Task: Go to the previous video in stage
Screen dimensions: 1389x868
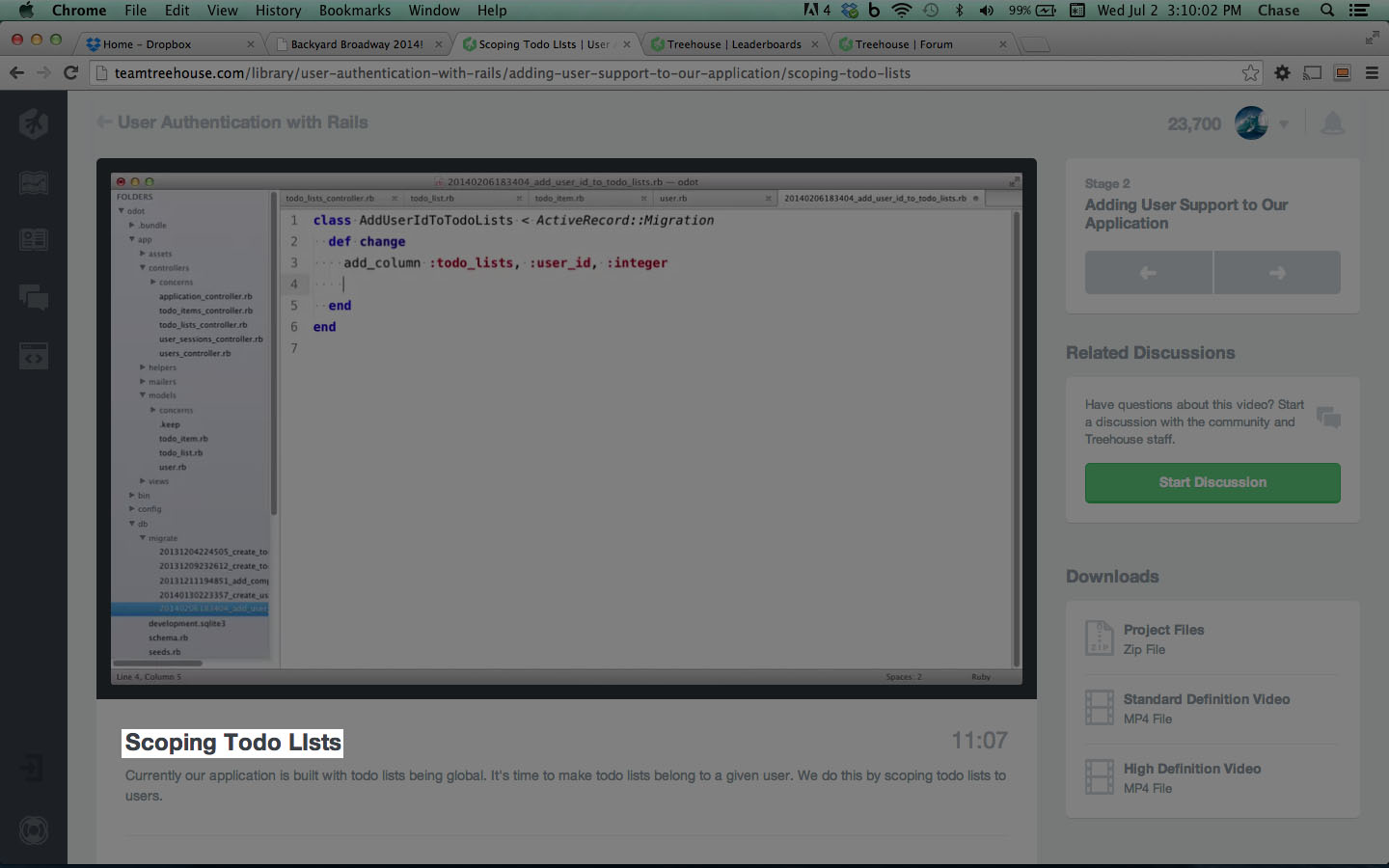Action: click(1148, 273)
